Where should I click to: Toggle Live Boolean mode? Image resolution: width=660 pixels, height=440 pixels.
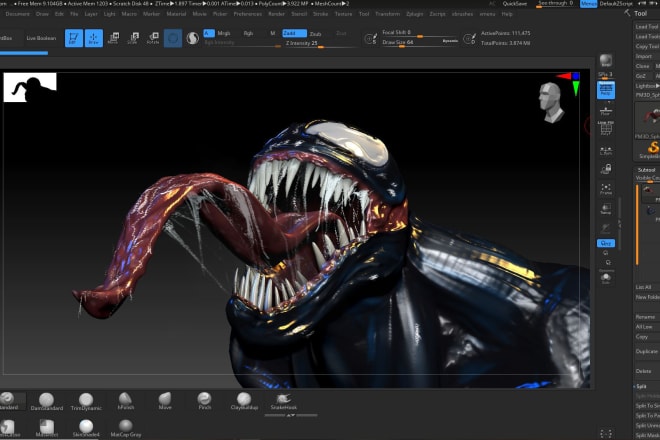point(41,38)
